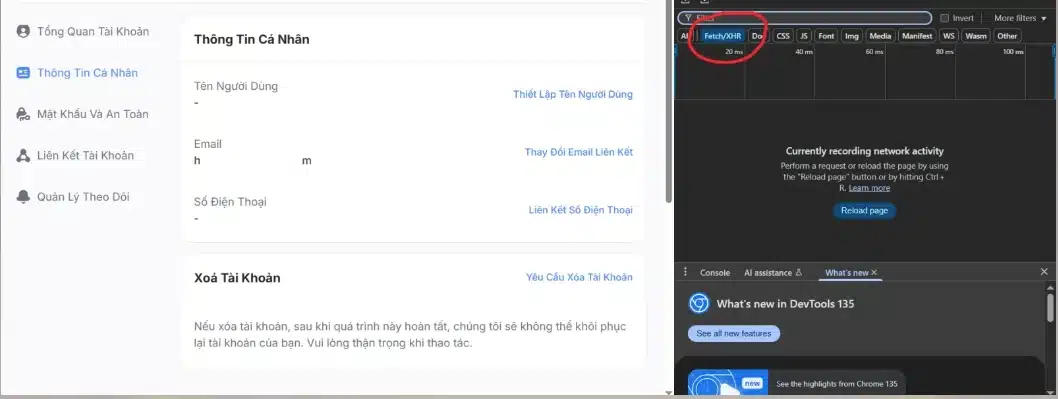This screenshot has height=399, width=1058.
Task: Select the Font filter chip
Action: [826, 36]
